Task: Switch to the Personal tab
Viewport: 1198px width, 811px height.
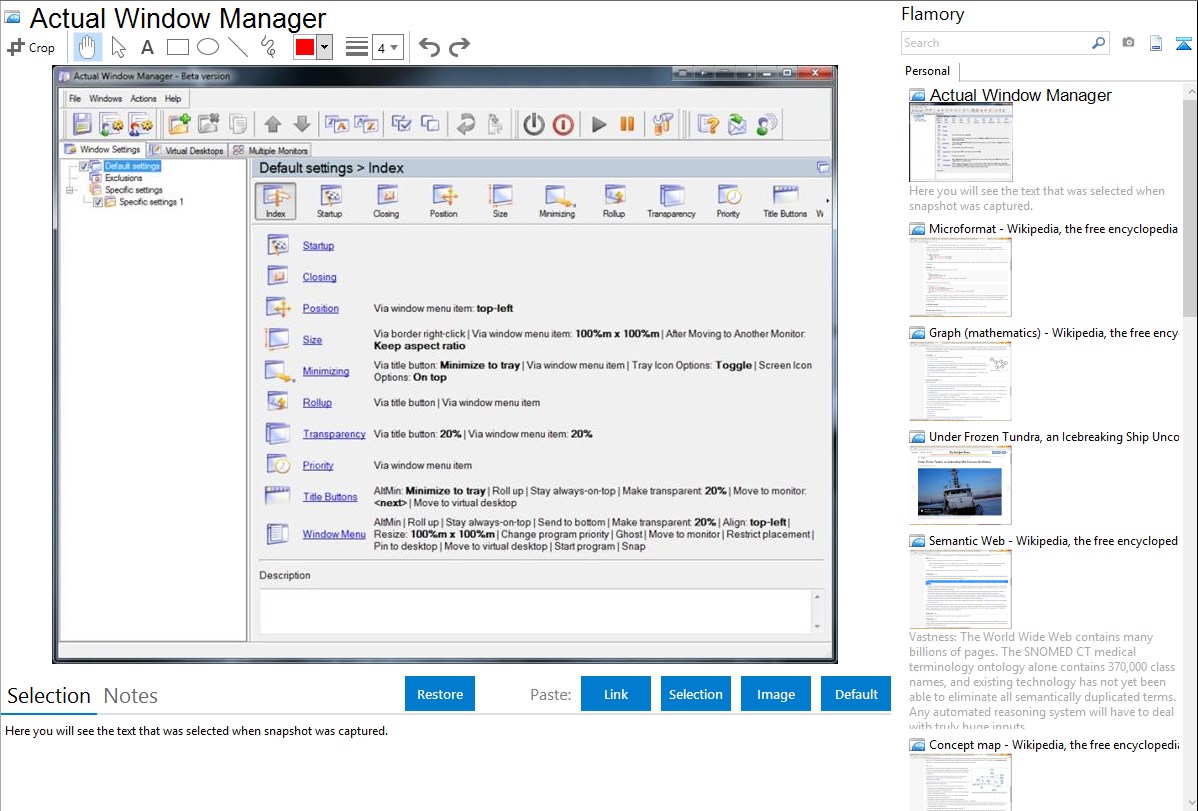Action: [928, 71]
